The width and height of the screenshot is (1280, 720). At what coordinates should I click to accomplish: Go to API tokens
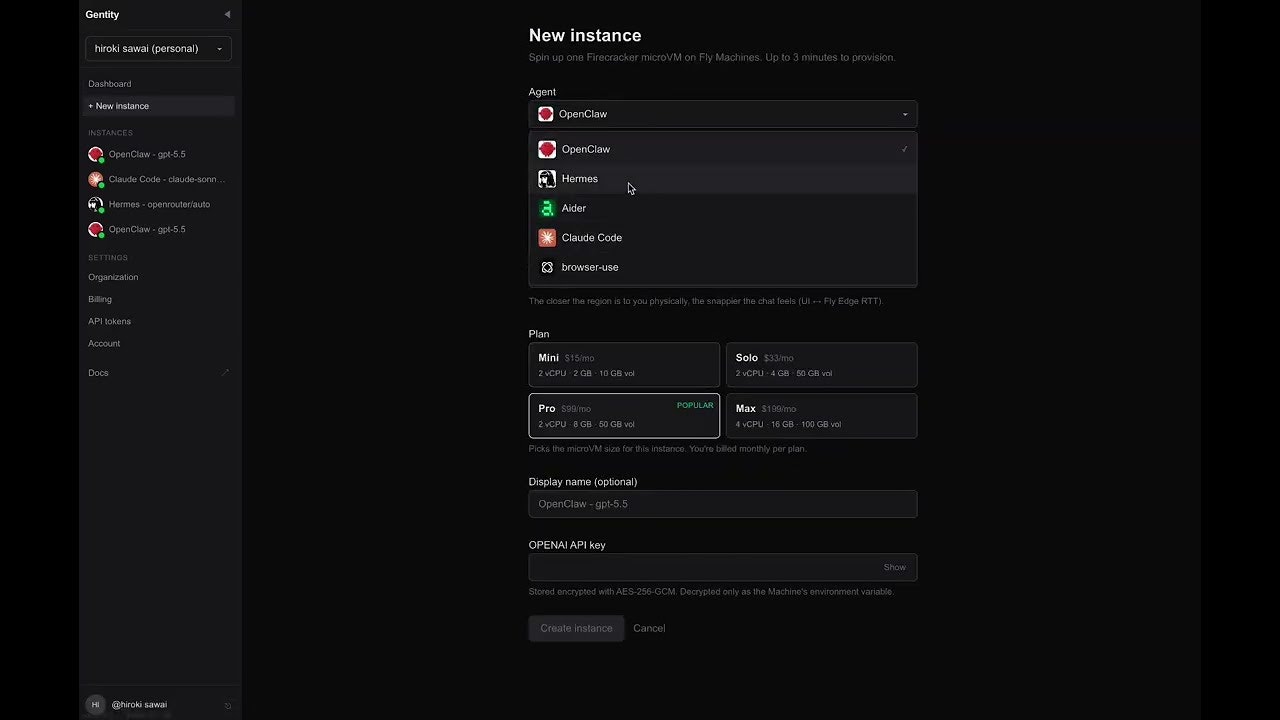pyautogui.click(x=109, y=321)
